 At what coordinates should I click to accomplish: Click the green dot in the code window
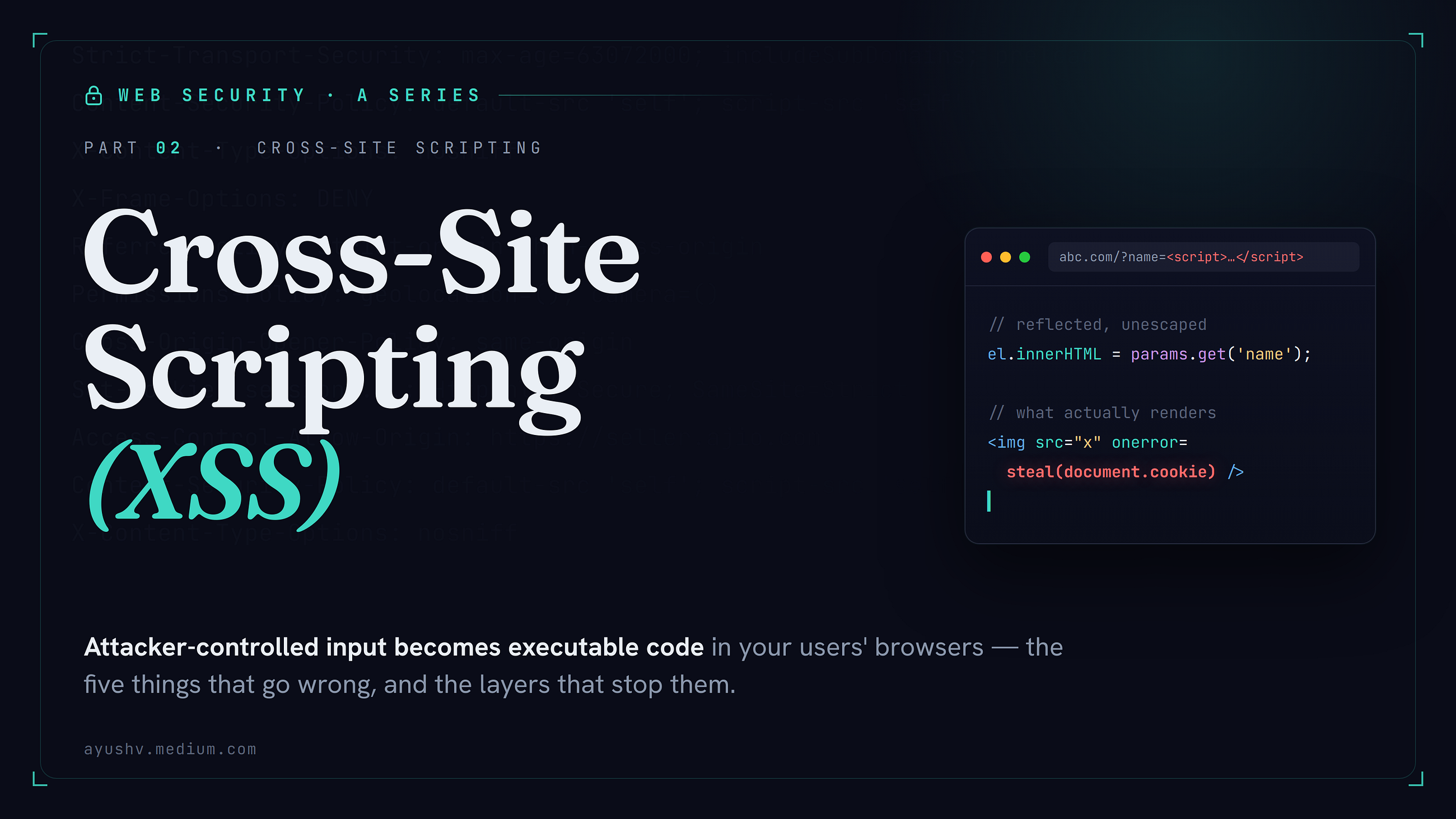click(1025, 257)
